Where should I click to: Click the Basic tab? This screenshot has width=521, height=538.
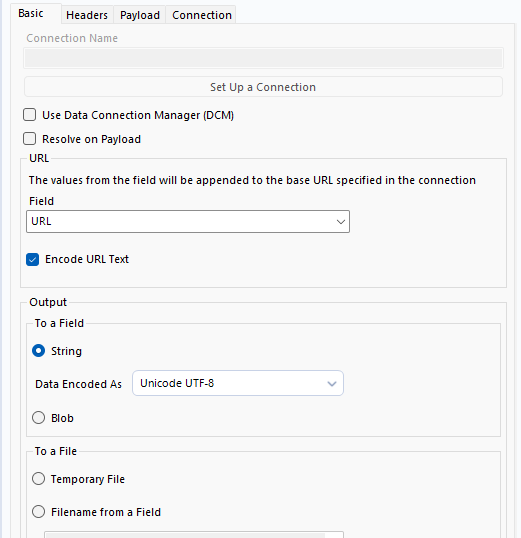click(31, 13)
